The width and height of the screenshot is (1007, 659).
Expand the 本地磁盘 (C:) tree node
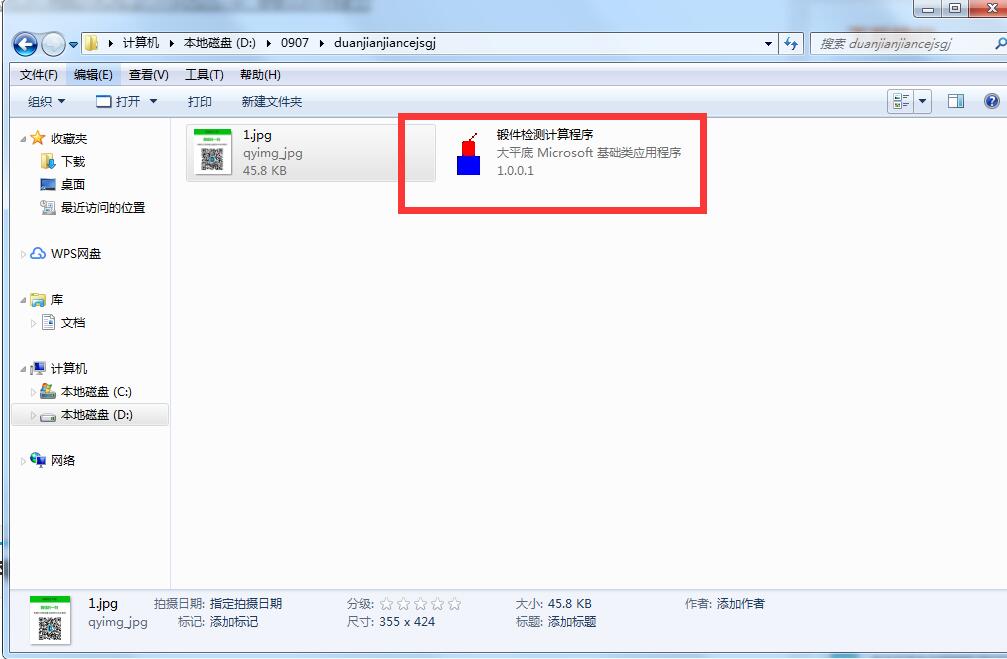point(33,392)
